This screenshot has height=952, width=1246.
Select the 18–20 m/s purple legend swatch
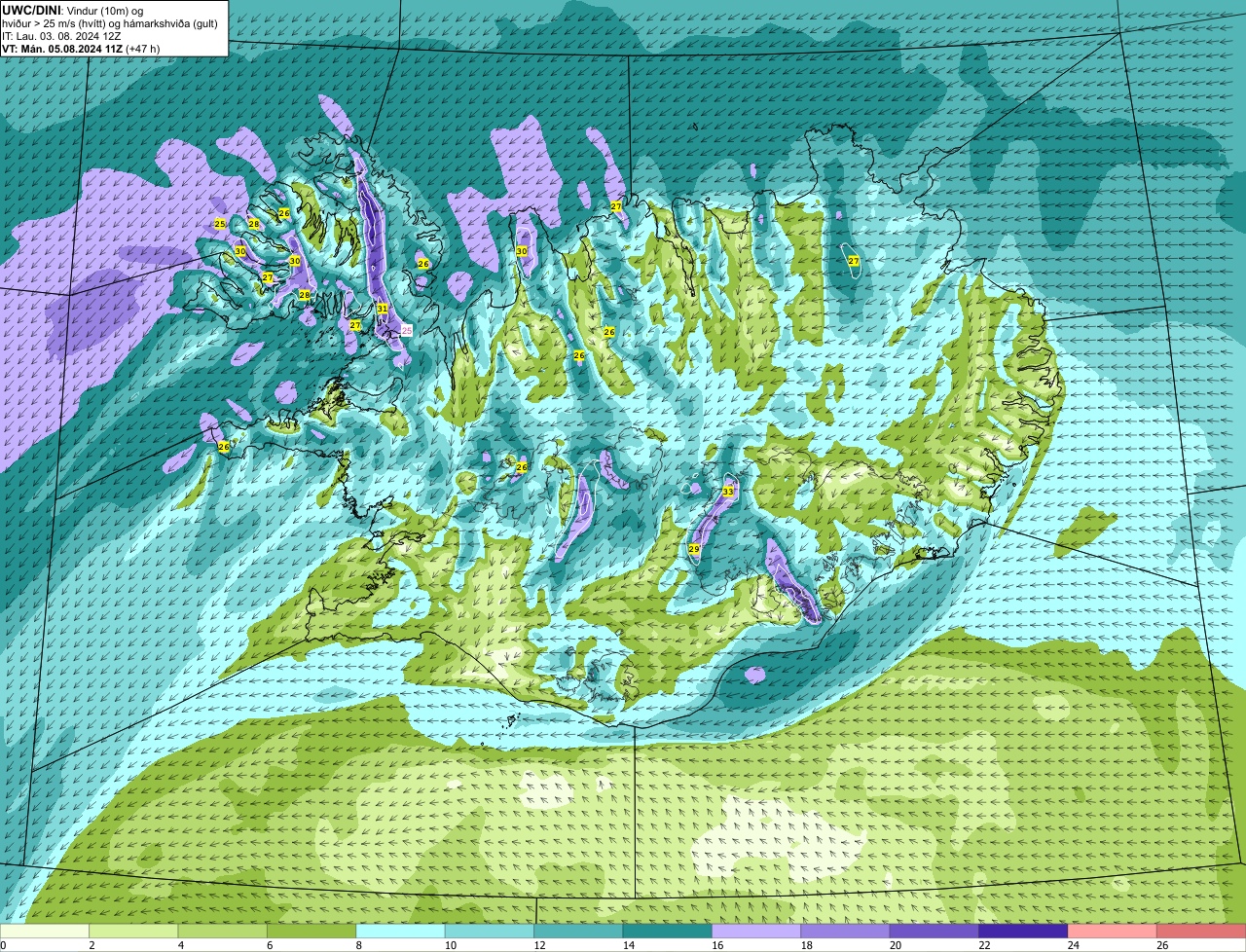point(846,931)
